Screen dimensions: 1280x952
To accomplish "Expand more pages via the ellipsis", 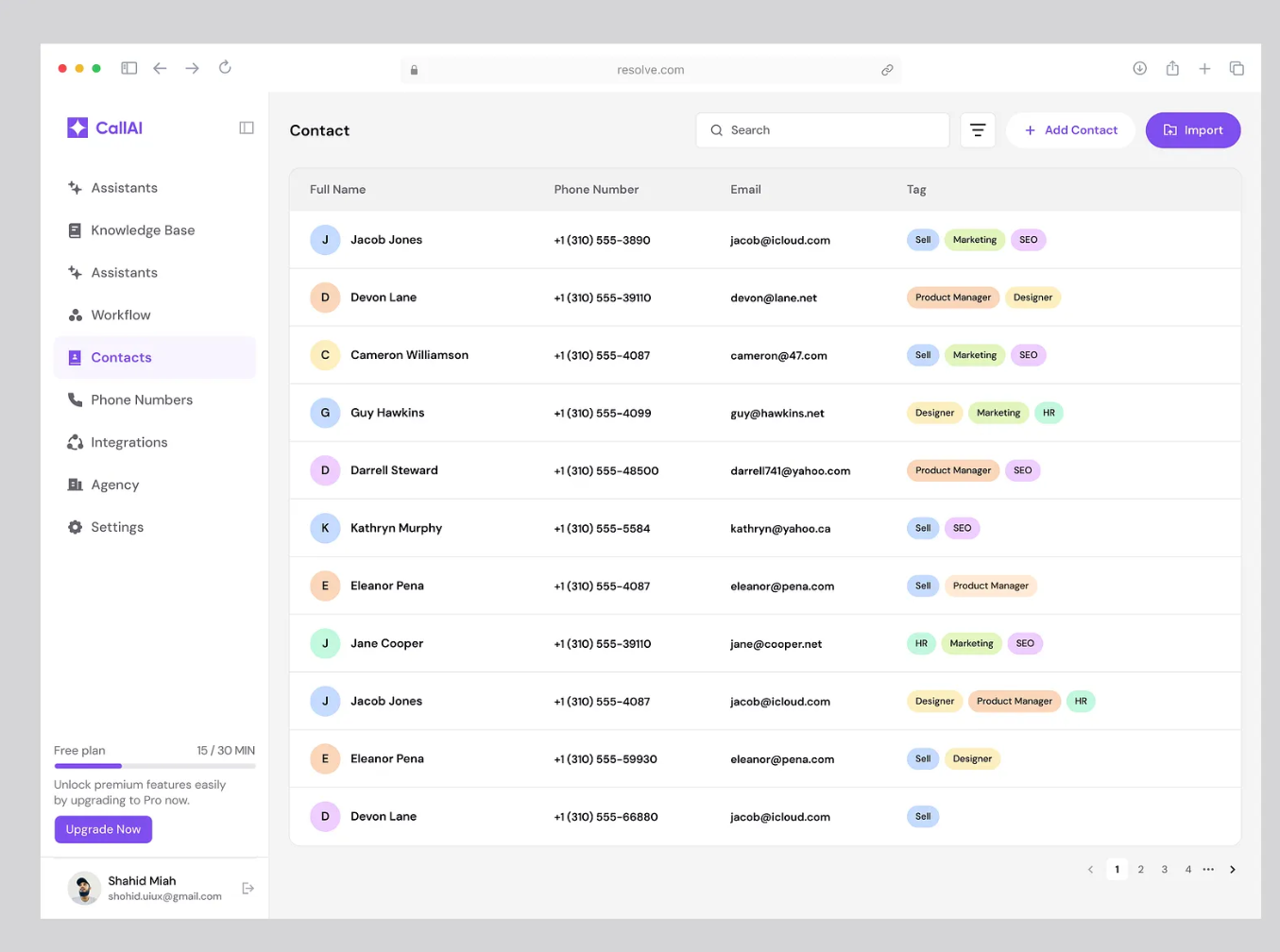I will 1208,869.
